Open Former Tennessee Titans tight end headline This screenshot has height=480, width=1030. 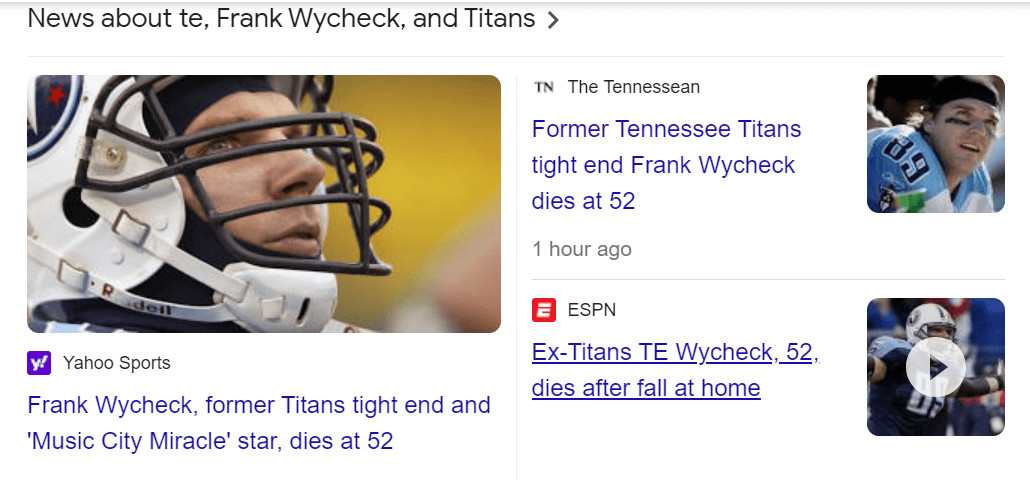[x=666, y=165]
